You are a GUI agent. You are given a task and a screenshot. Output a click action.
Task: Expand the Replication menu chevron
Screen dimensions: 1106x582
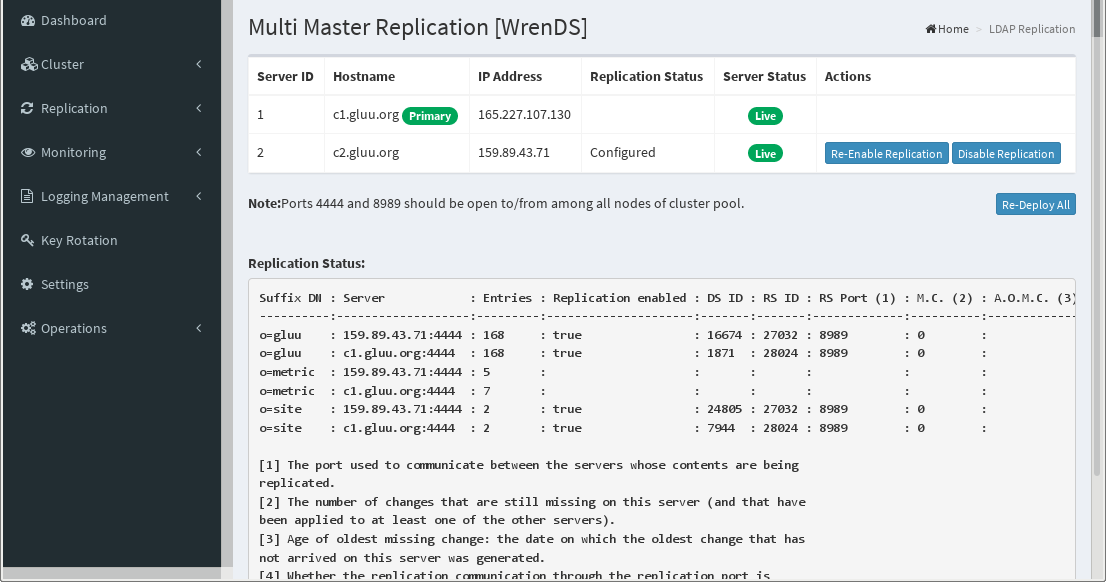click(x=199, y=108)
